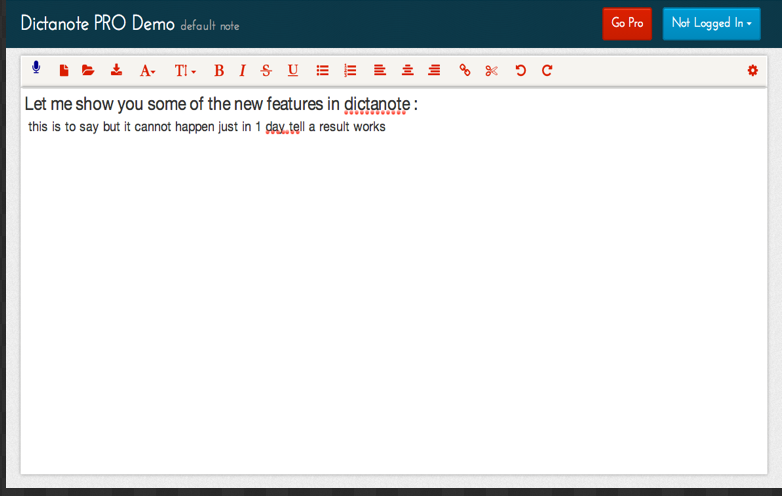
Task: Toggle strikethrough formatting
Action: [x=266, y=71]
